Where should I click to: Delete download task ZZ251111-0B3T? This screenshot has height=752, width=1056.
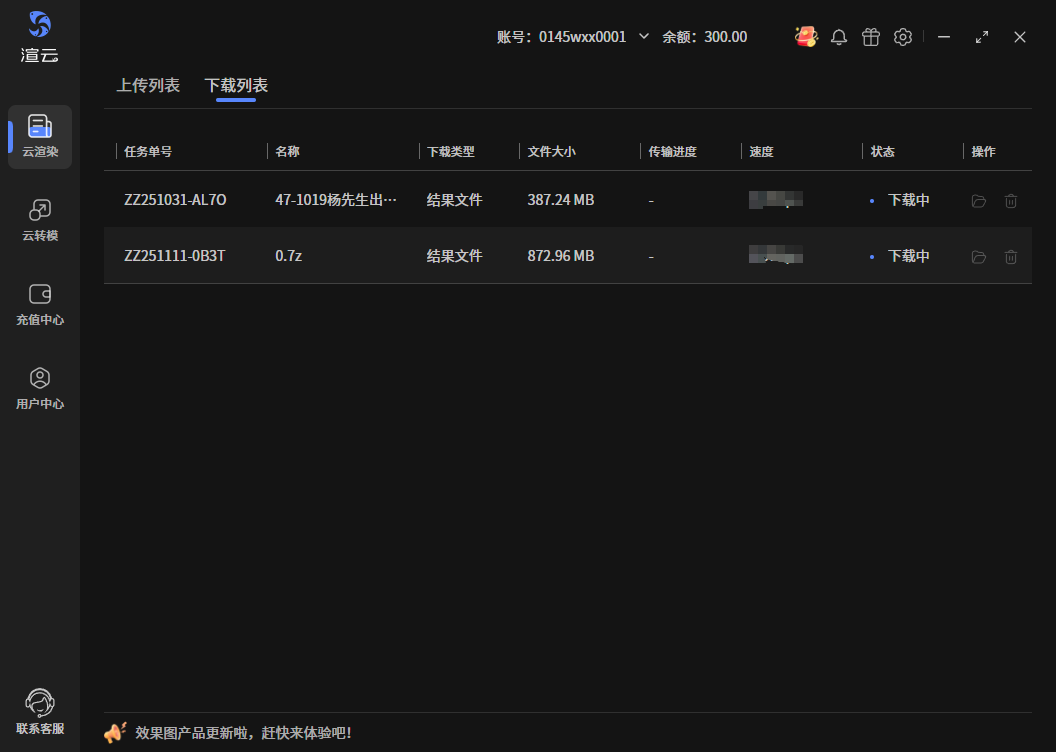(1011, 257)
